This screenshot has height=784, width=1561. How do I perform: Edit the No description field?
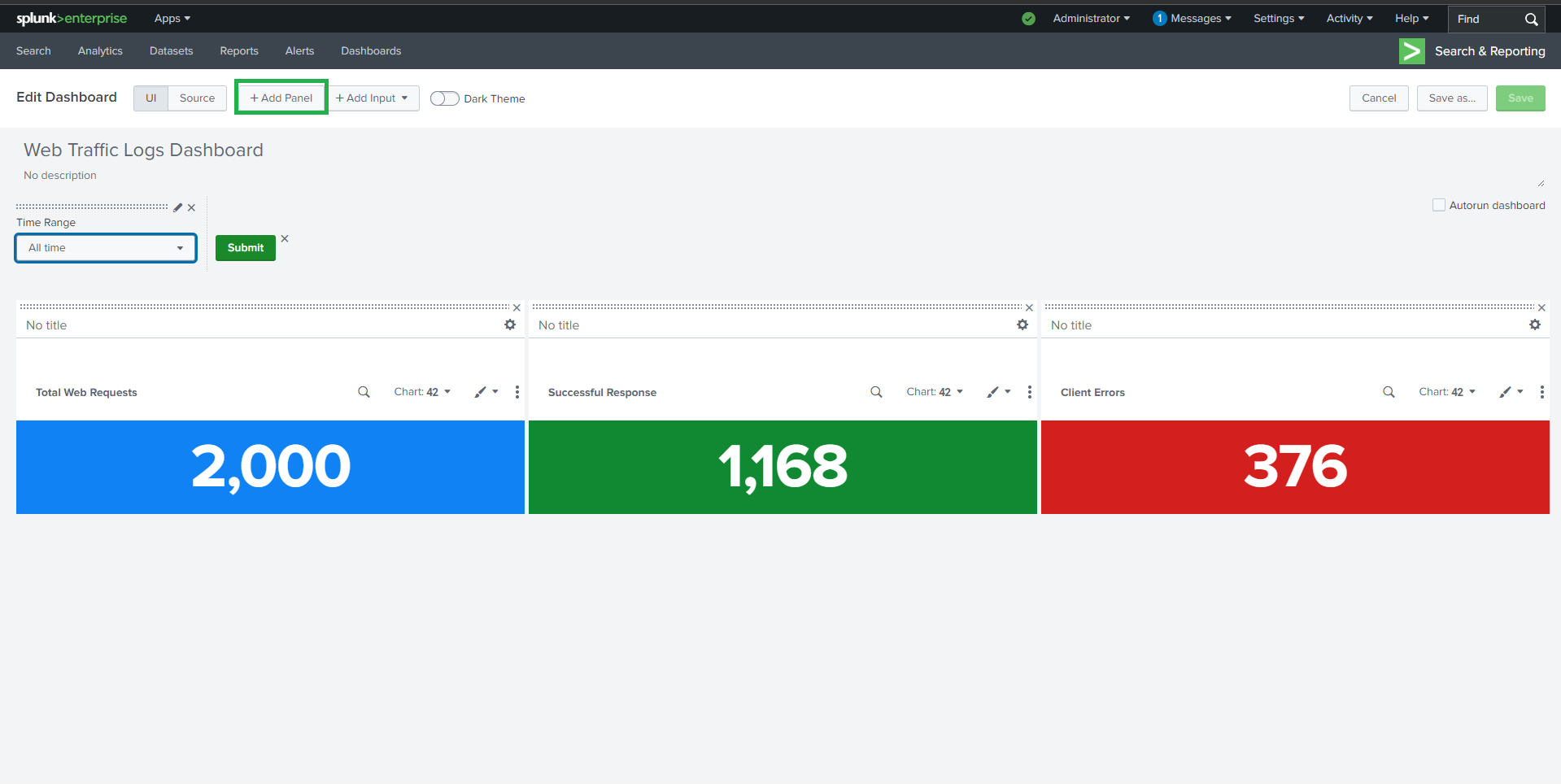point(60,175)
